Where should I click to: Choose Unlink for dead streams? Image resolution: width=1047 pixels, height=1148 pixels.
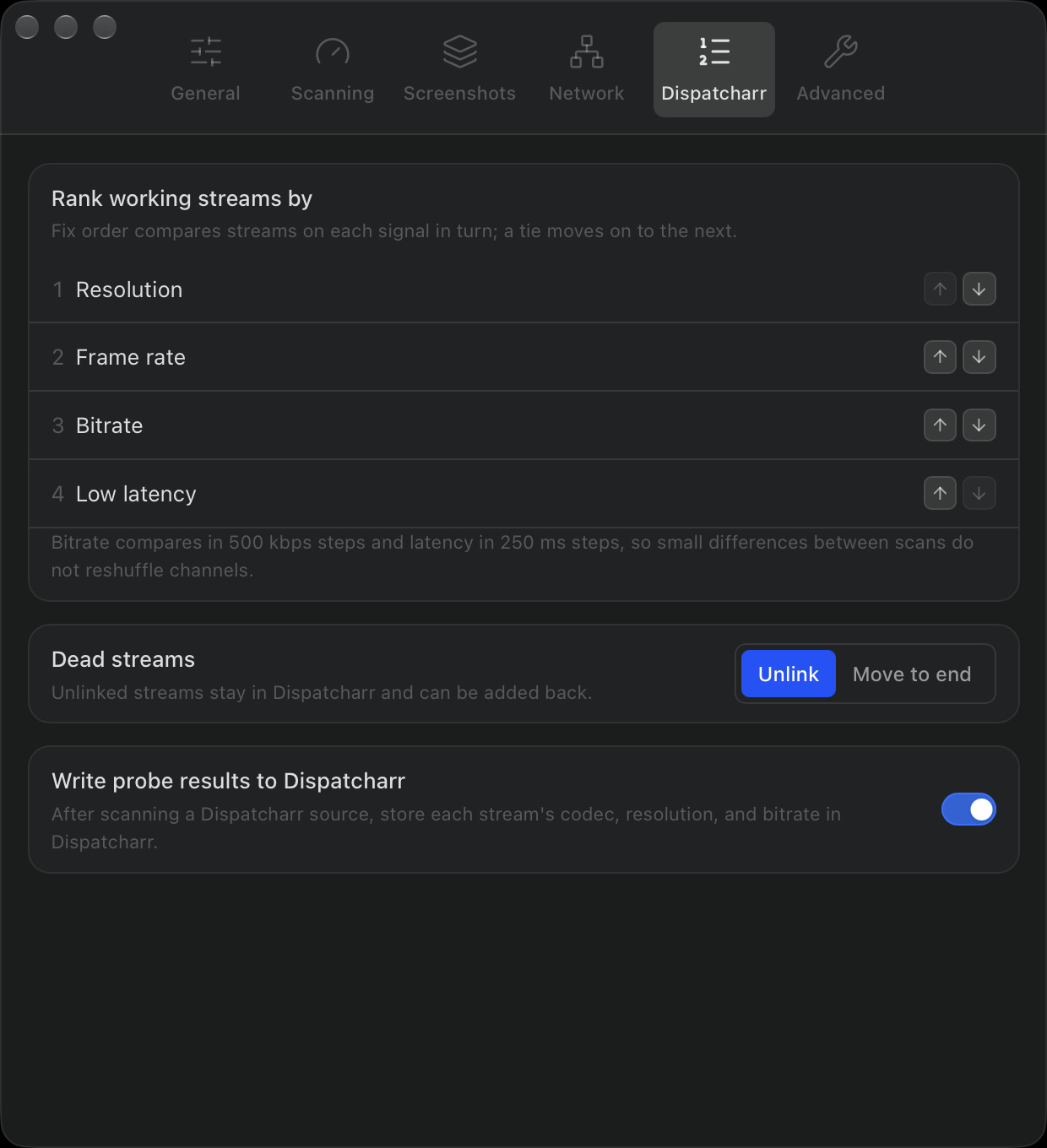[789, 674]
